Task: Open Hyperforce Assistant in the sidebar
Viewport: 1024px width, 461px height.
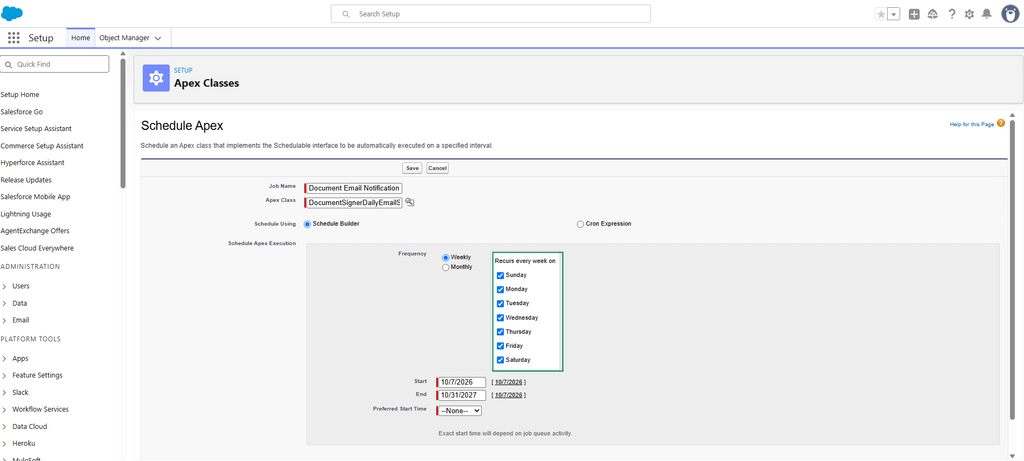Action: click(33, 163)
